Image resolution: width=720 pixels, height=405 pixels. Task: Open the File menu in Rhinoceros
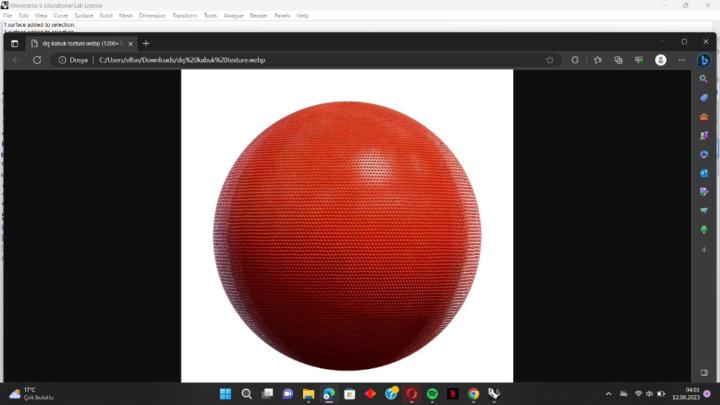pyautogui.click(x=8, y=16)
